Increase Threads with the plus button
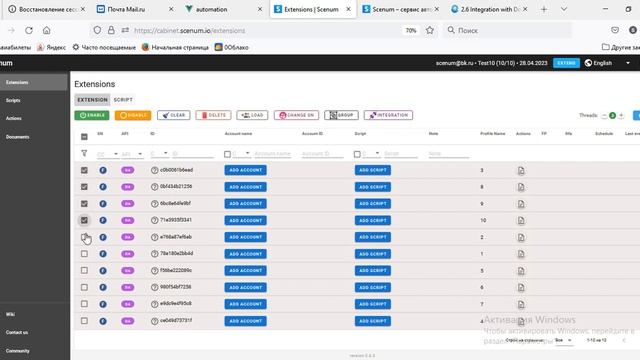640x360 pixels. pyautogui.click(x=621, y=116)
